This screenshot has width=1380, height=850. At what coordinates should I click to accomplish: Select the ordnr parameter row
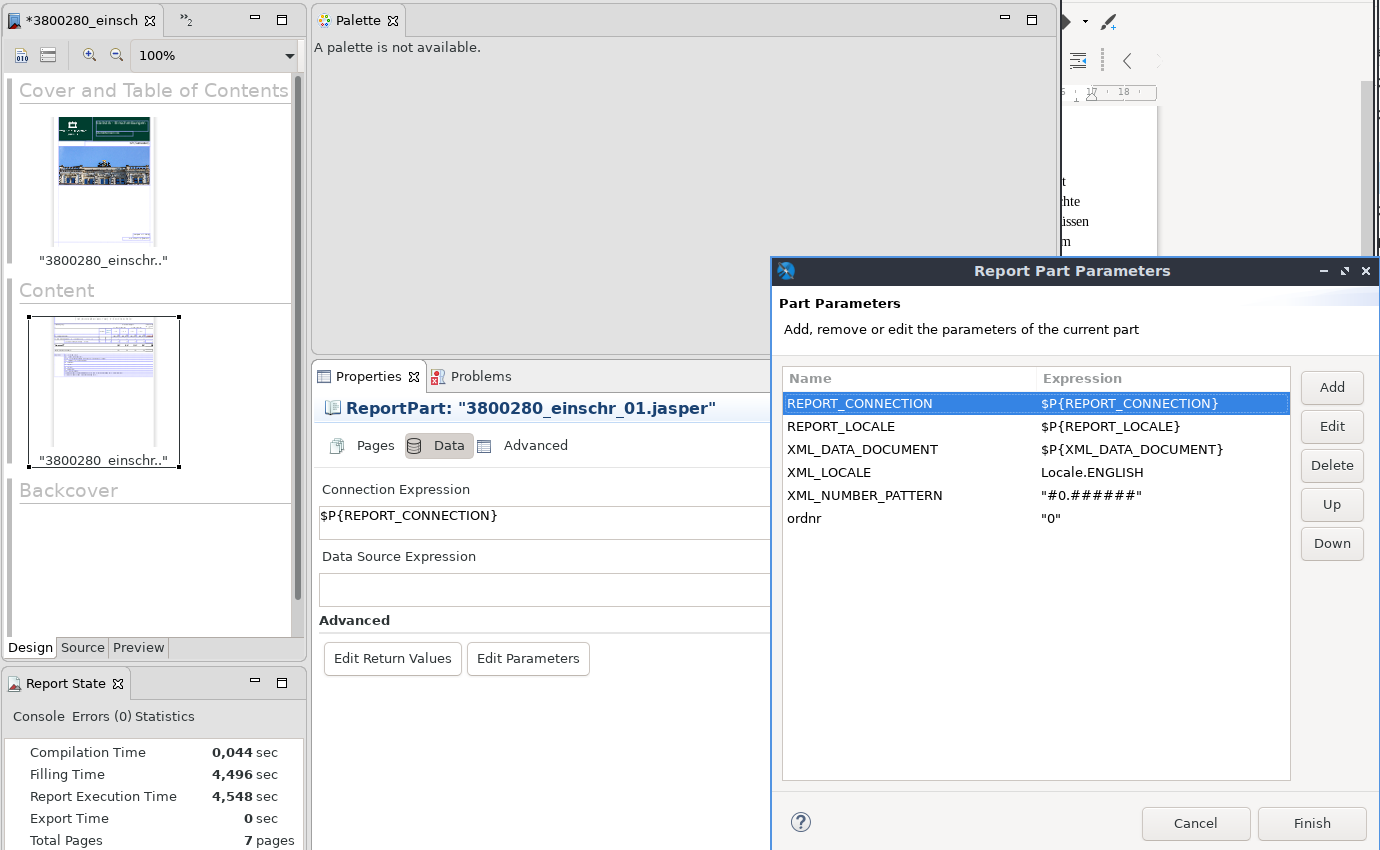(x=1036, y=518)
